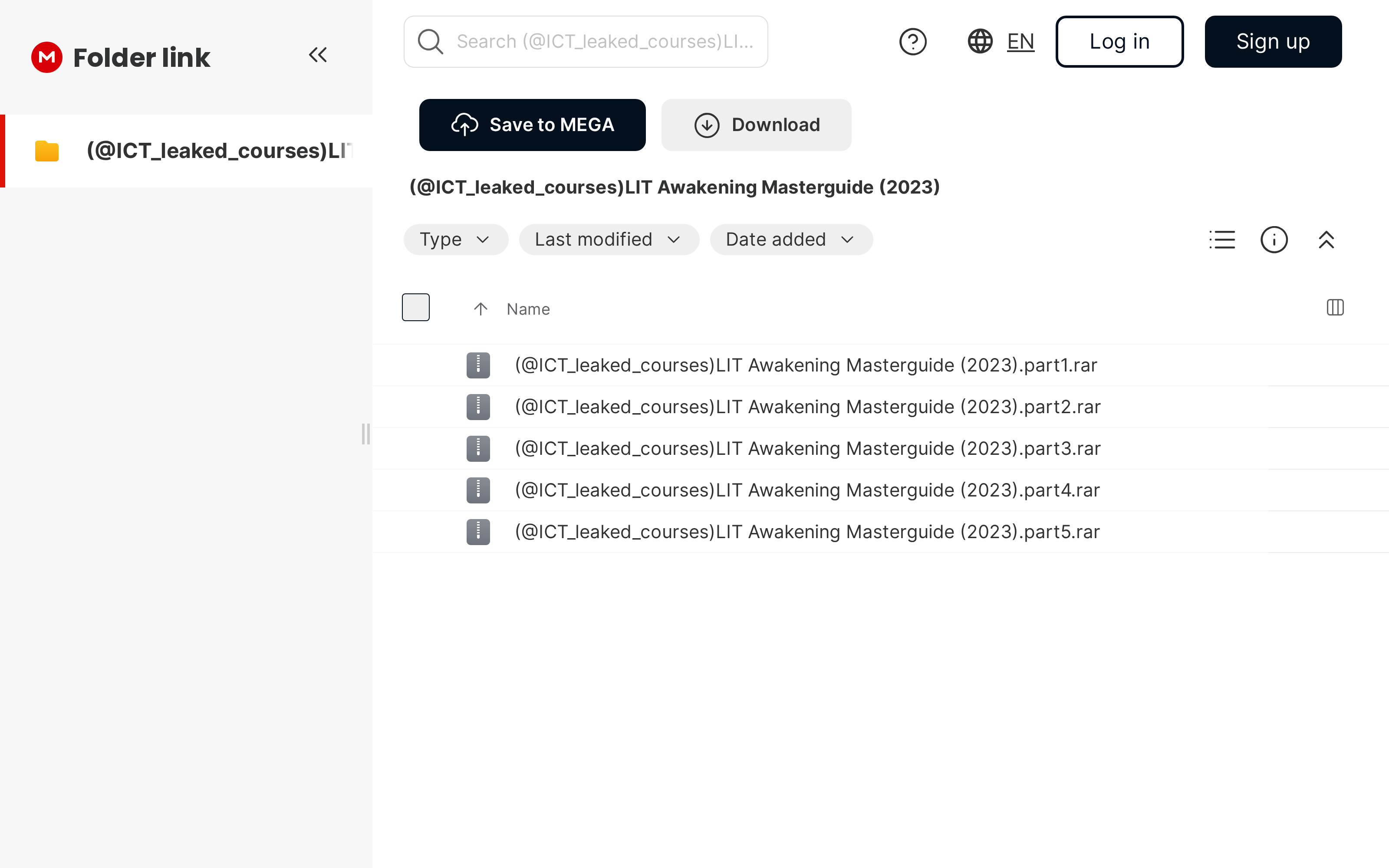This screenshot has height=868, width=1389.
Task: Open the info panel icon
Action: tap(1274, 240)
